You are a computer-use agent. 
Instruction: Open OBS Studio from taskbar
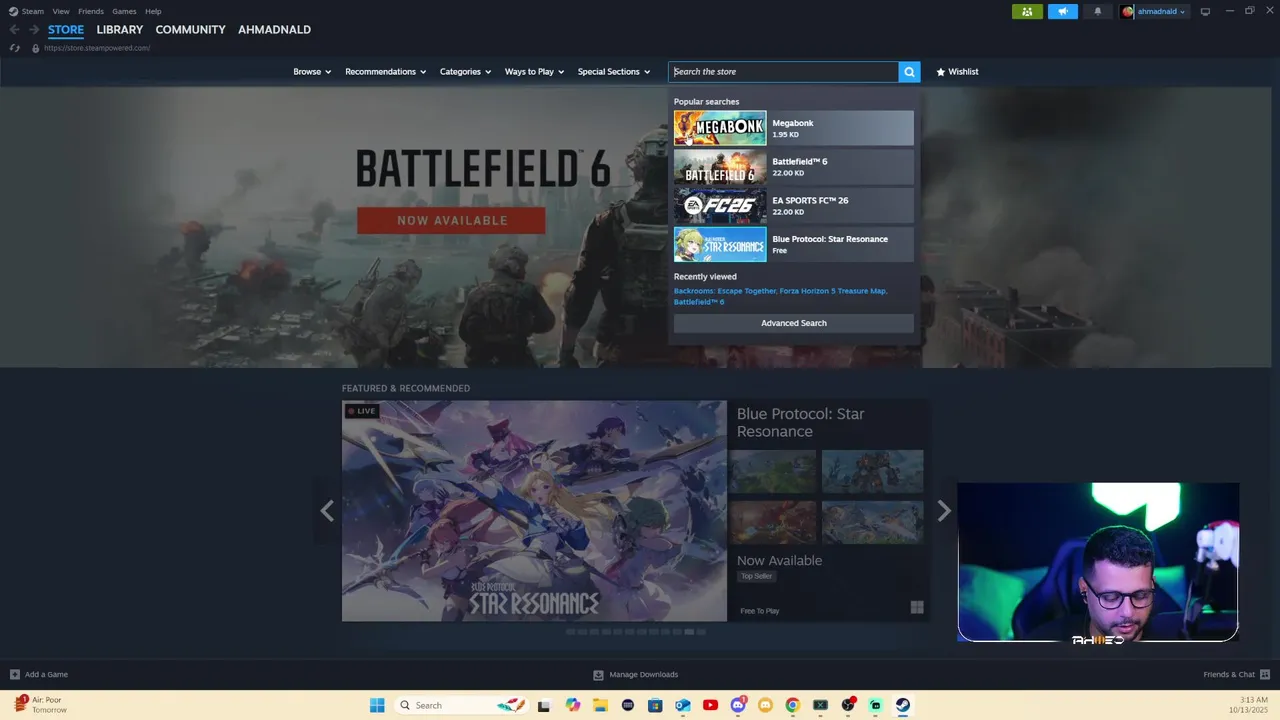(x=848, y=705)
